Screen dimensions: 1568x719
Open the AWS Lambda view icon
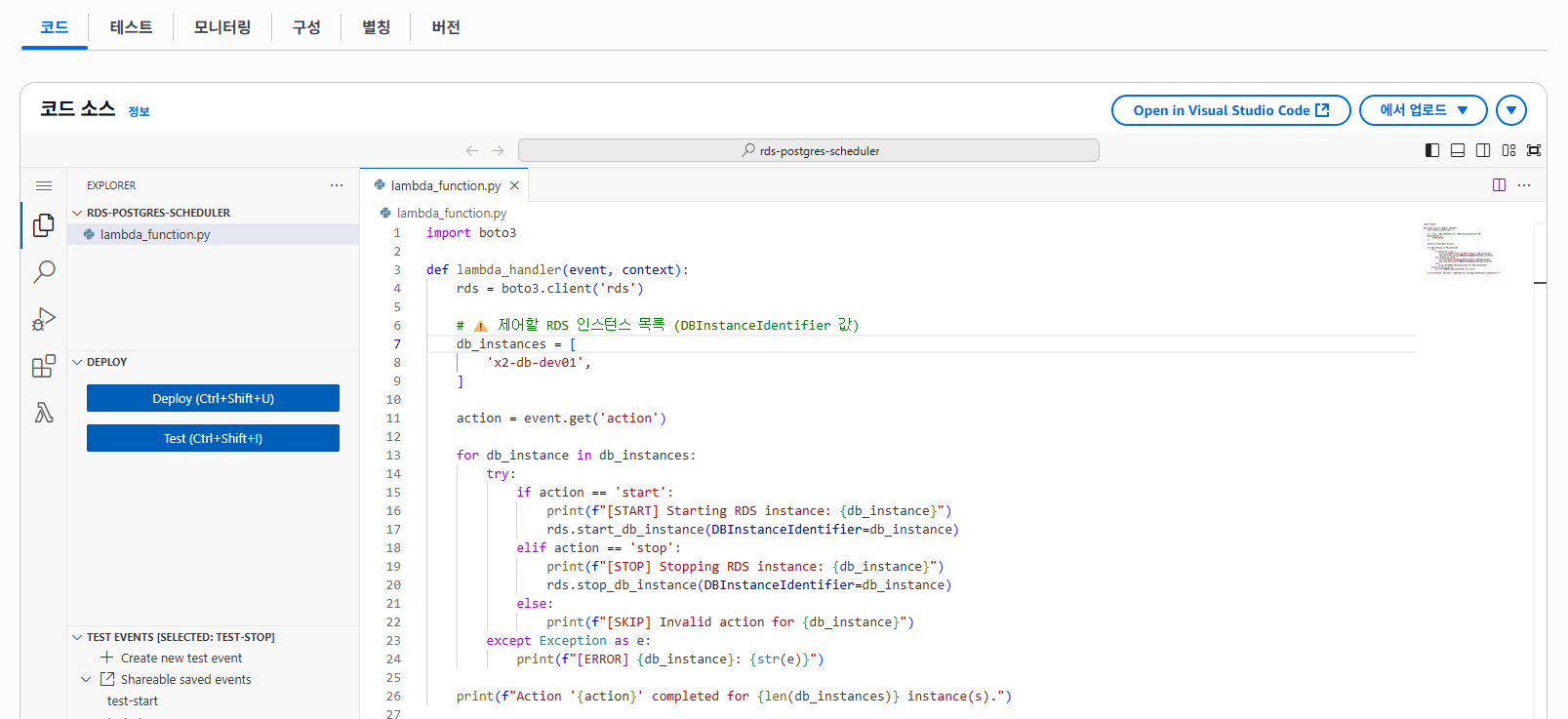(x=44, y=413)
